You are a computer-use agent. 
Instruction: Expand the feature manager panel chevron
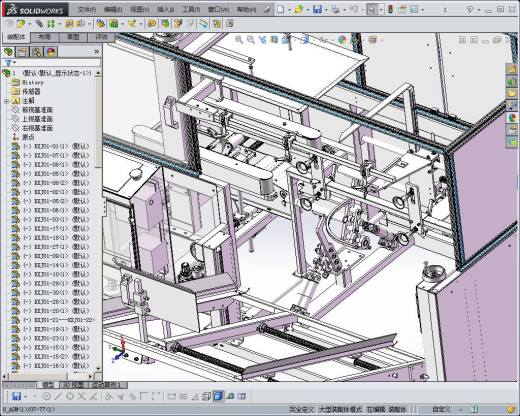click(97, 52)
